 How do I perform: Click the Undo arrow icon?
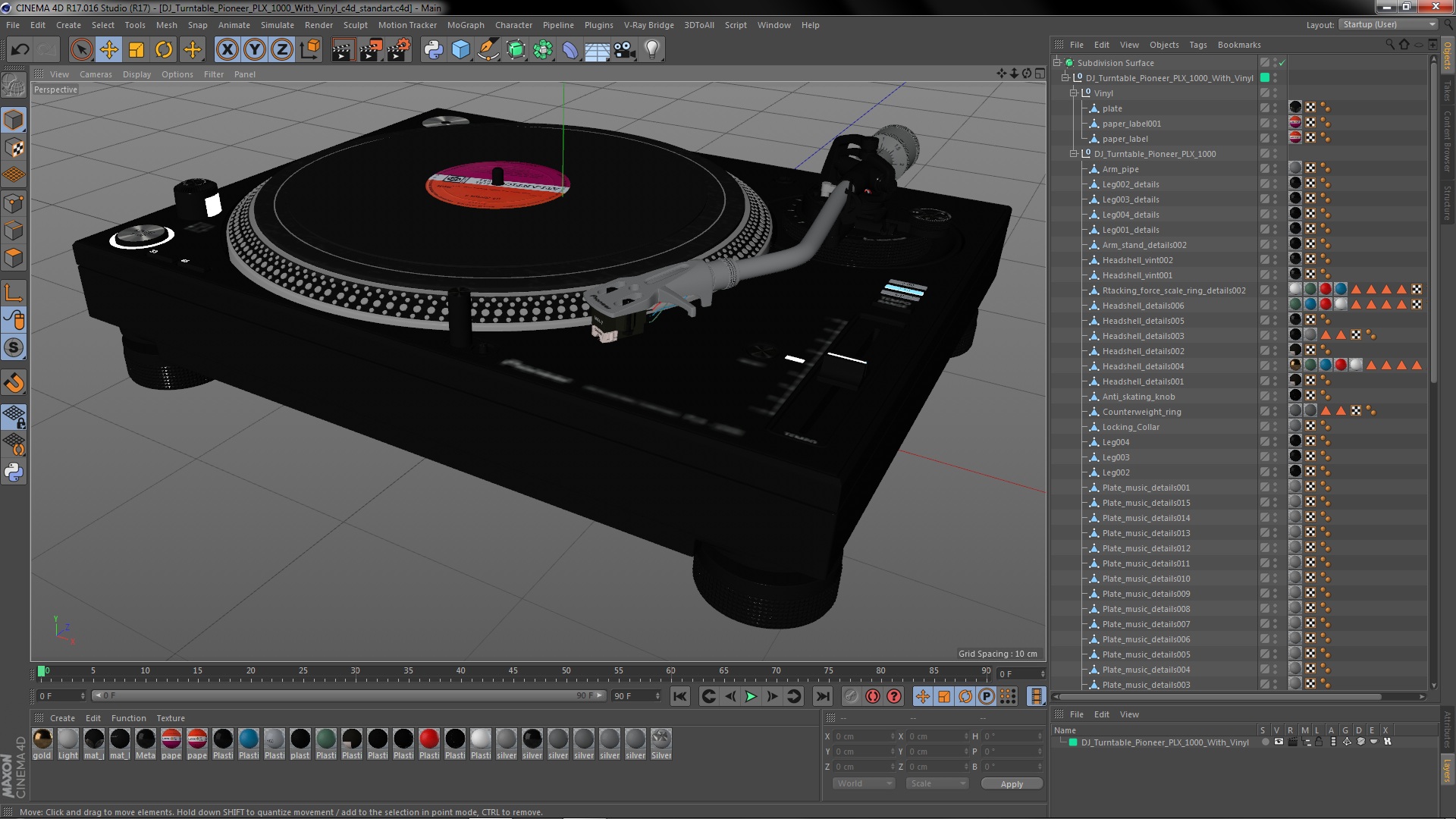tap(20, 50)
